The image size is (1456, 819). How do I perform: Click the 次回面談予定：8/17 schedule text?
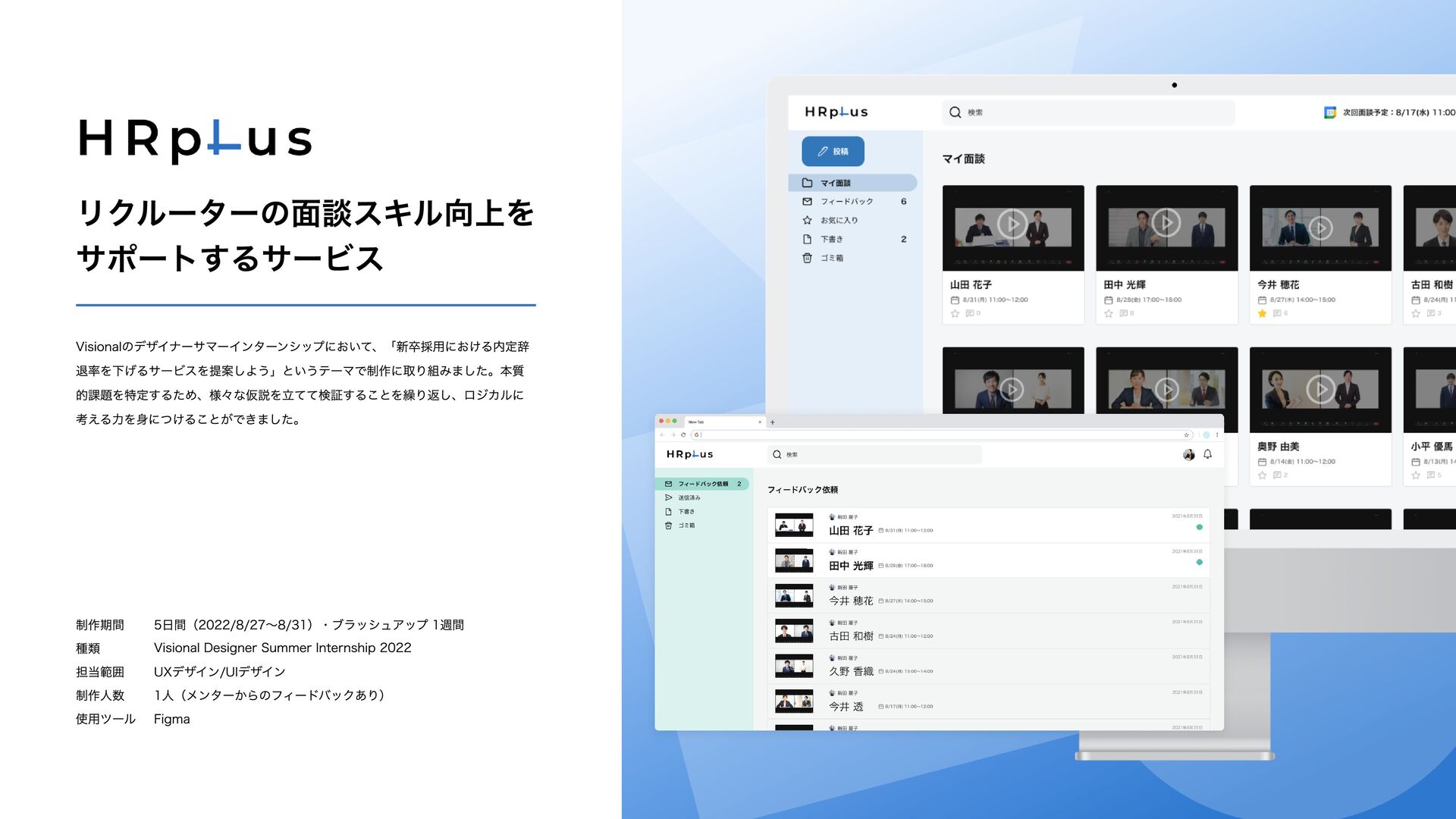1398,112
